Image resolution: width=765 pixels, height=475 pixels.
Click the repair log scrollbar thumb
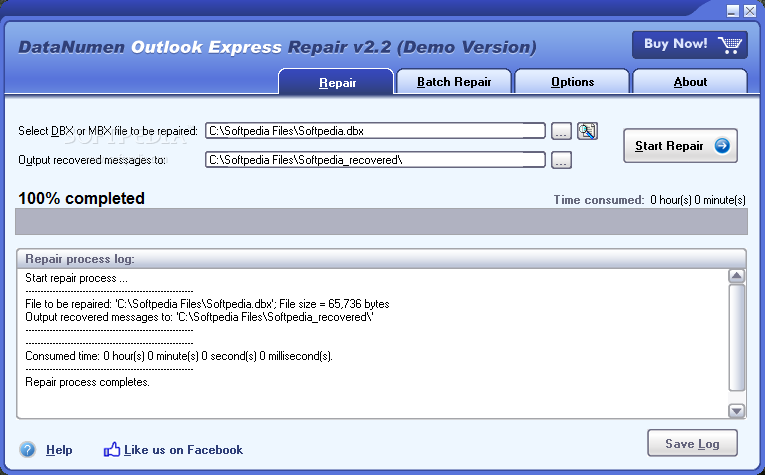[736, 337]
